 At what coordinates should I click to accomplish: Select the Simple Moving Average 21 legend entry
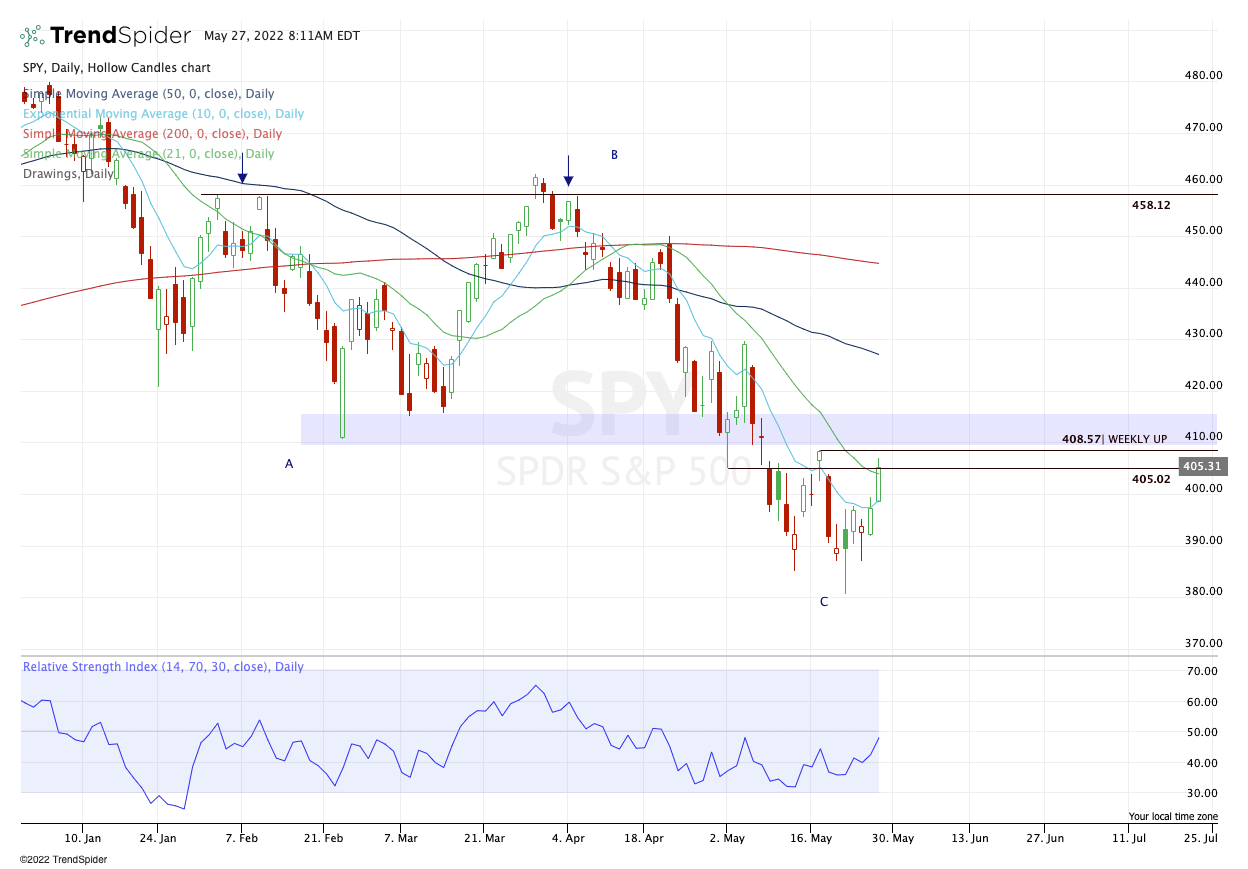148,154
